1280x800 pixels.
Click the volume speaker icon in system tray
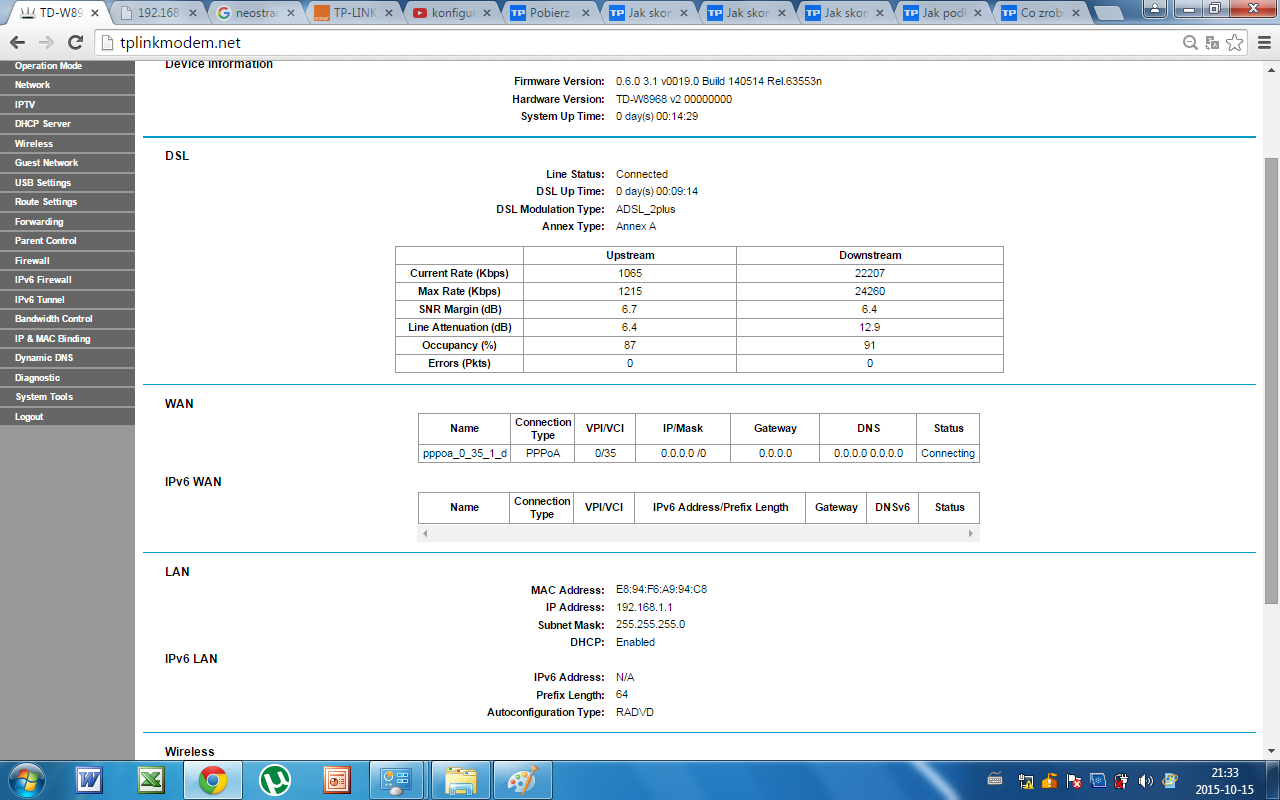1144,781
